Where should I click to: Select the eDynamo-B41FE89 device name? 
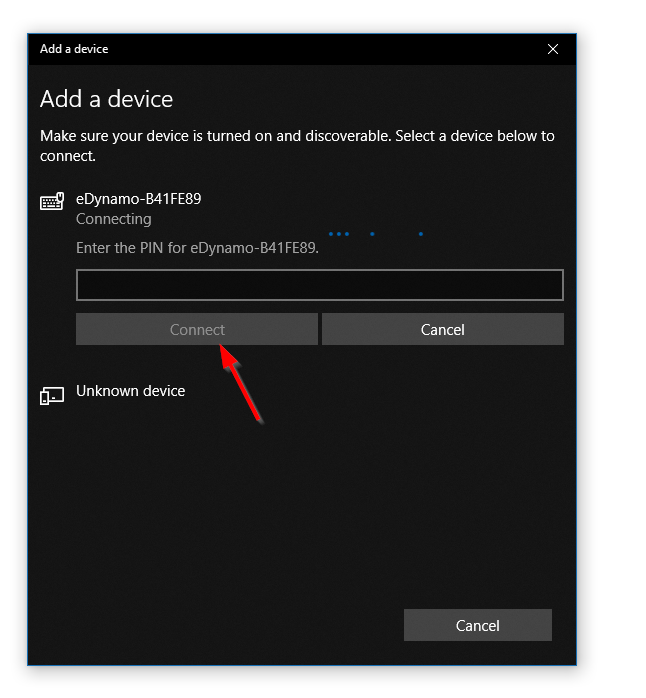tap(138, 198)
